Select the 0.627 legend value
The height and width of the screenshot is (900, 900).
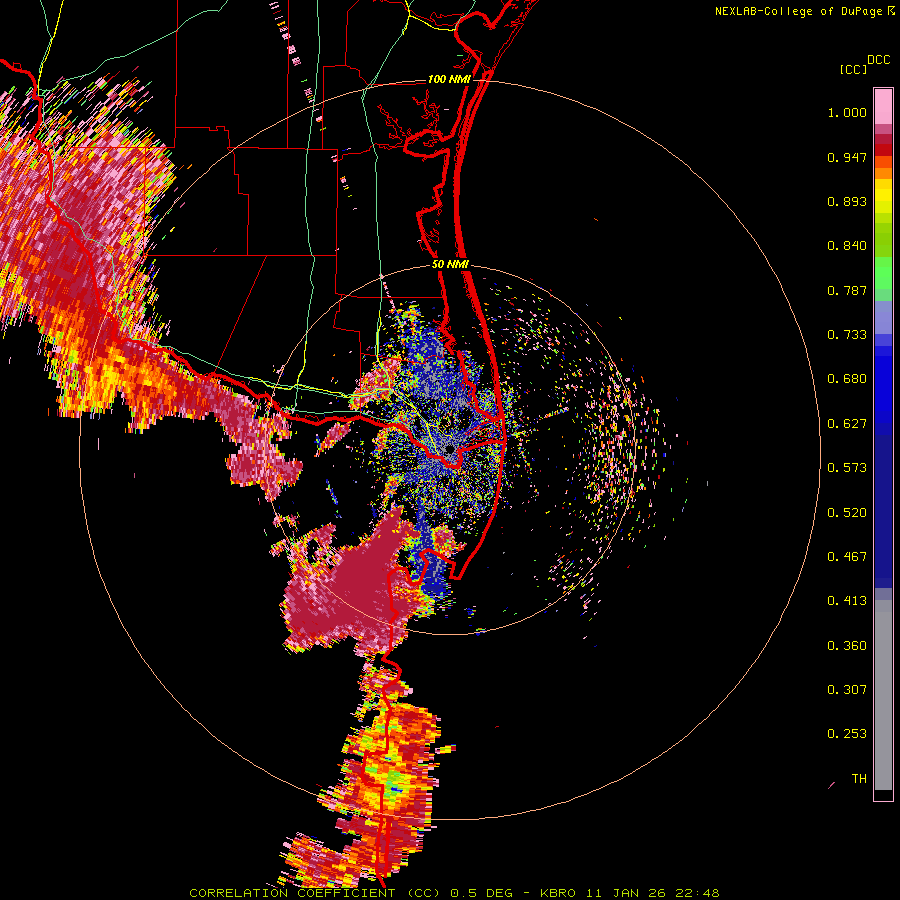click(x=847, y=424)
